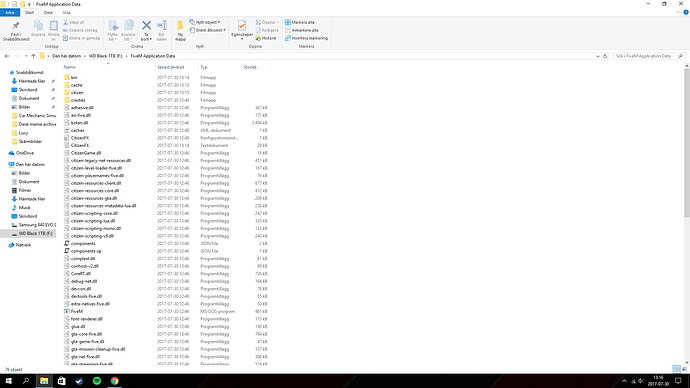Open address bar history dropdown

click(x=598, y=56)
